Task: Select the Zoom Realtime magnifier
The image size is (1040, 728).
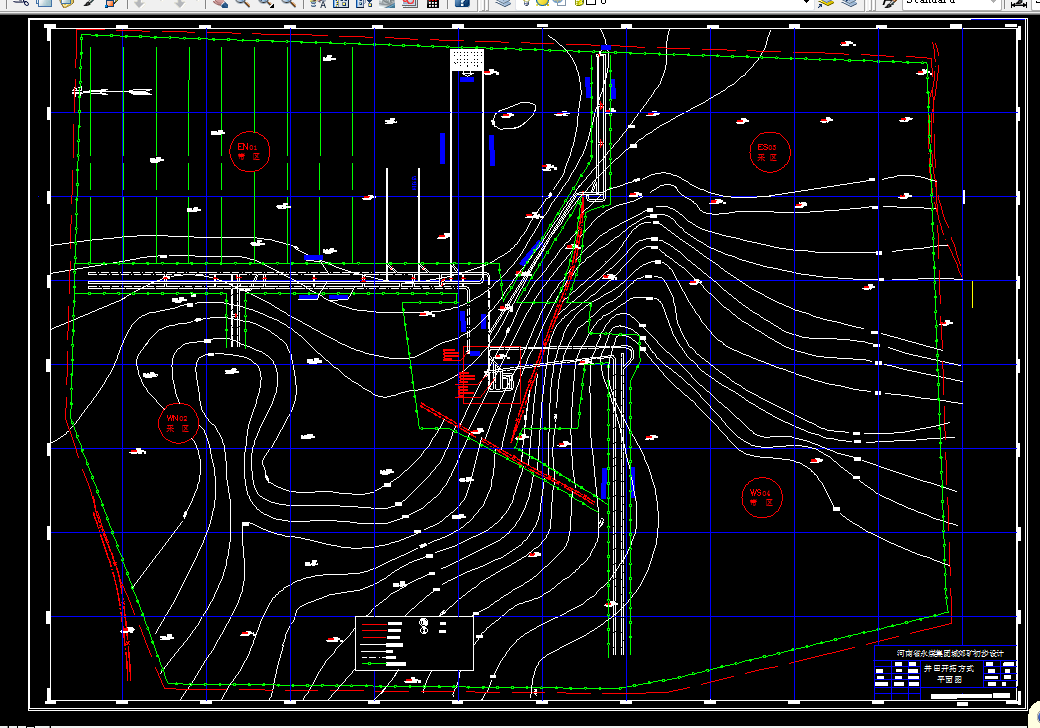Action: coord(242,3)
